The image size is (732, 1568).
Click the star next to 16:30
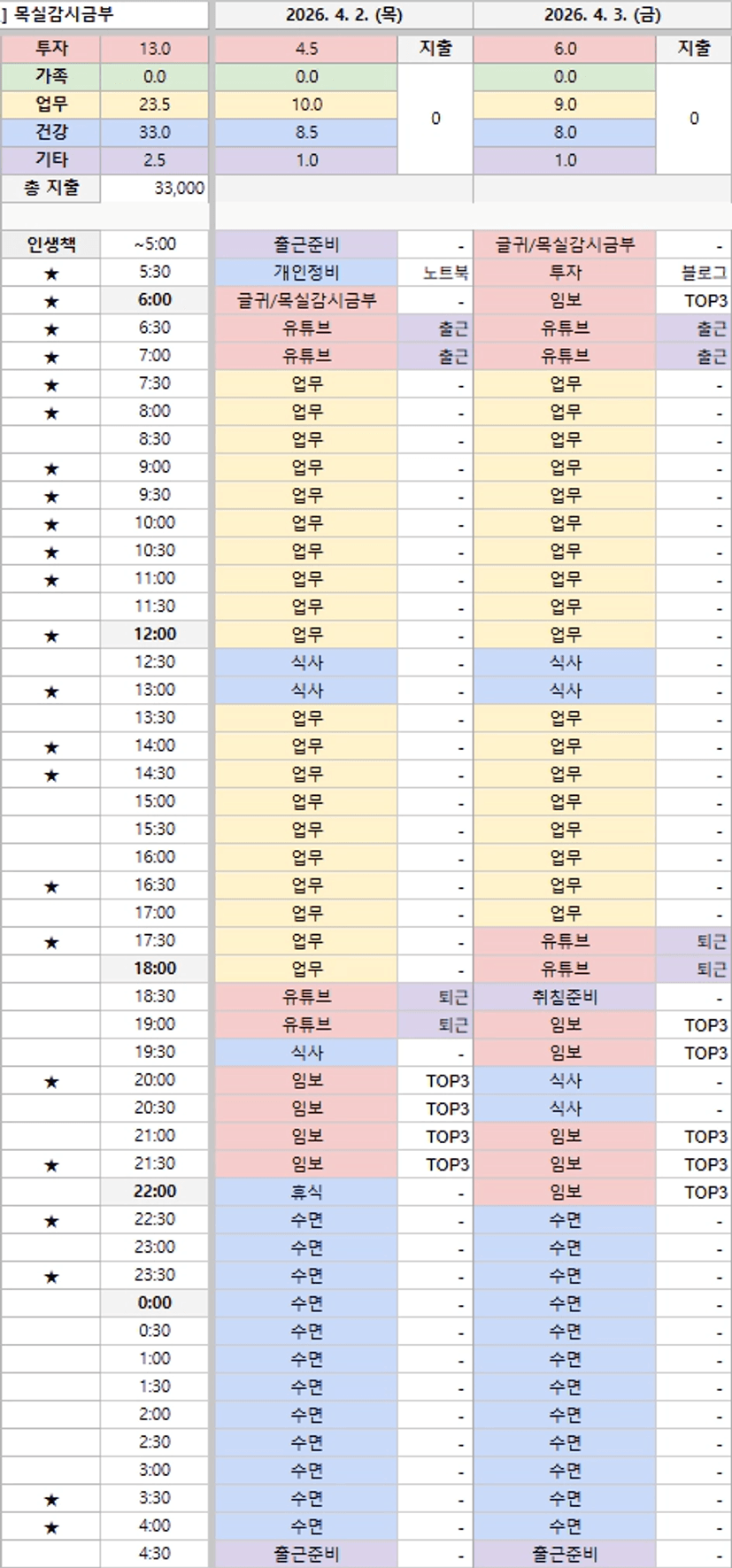coord(51,886)
